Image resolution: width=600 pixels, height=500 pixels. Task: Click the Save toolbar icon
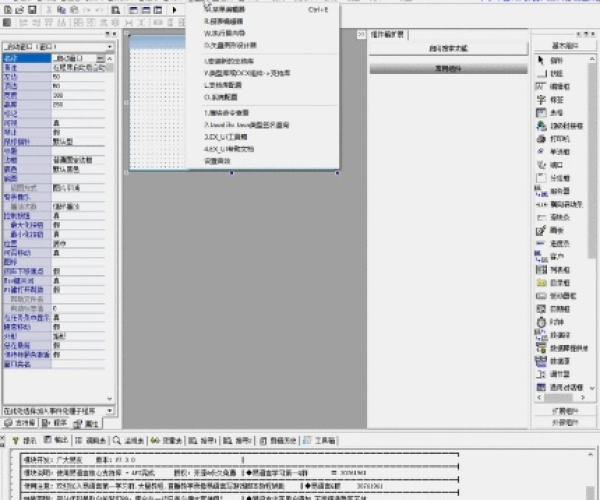(x=32, y=10)
